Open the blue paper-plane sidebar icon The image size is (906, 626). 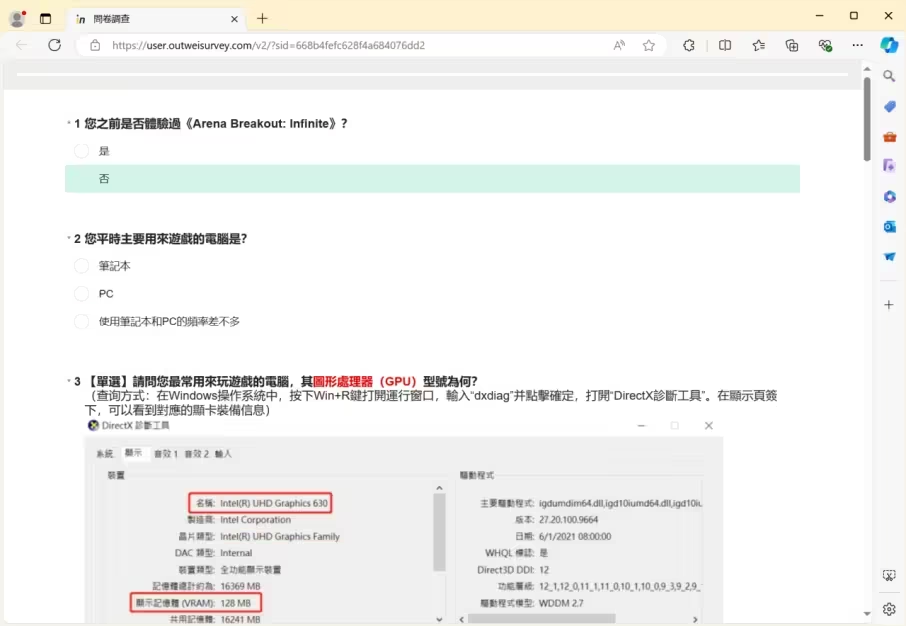click(x=889, y=257)
